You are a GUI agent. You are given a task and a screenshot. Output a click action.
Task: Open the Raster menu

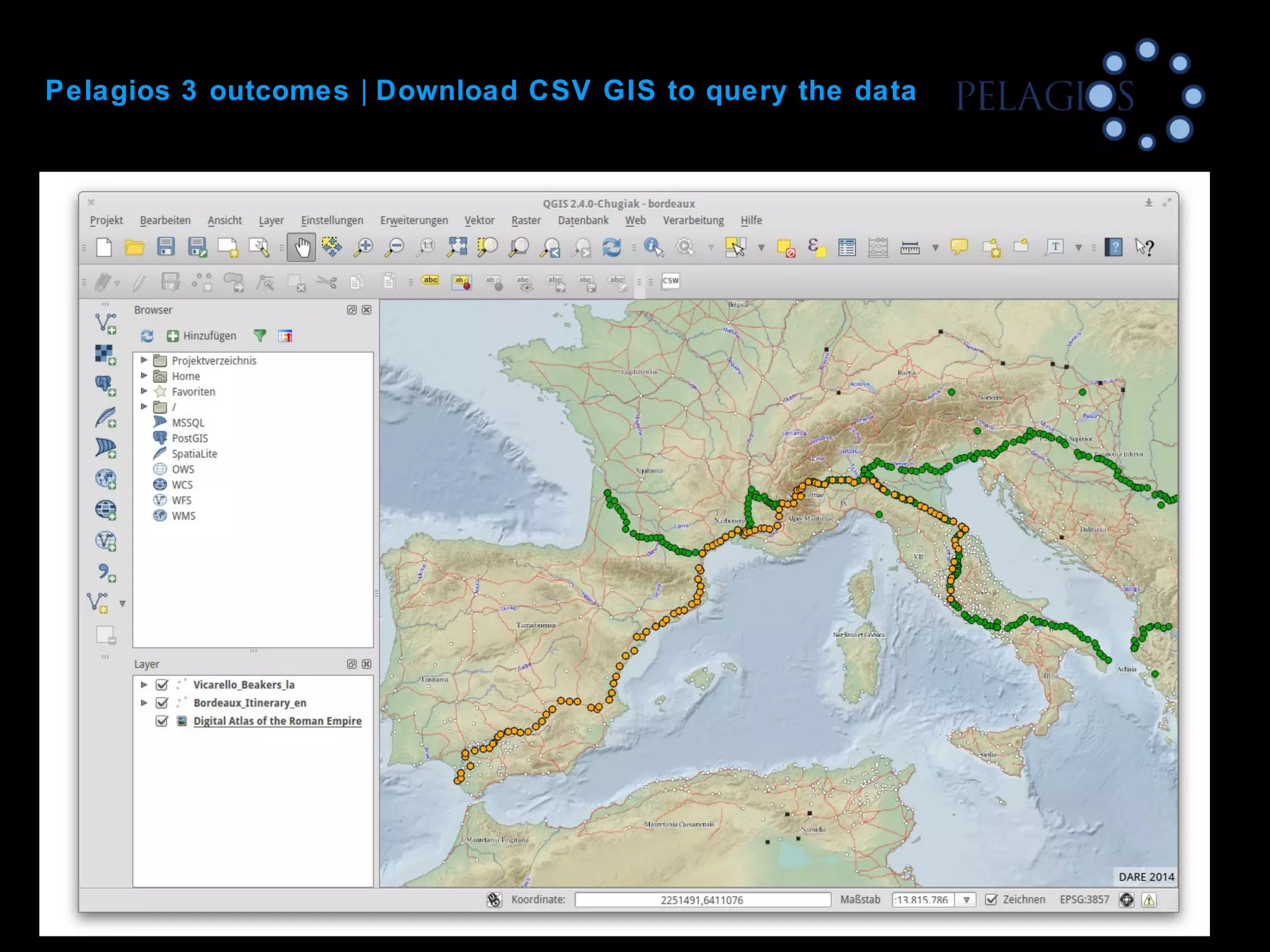pos(526,221)
